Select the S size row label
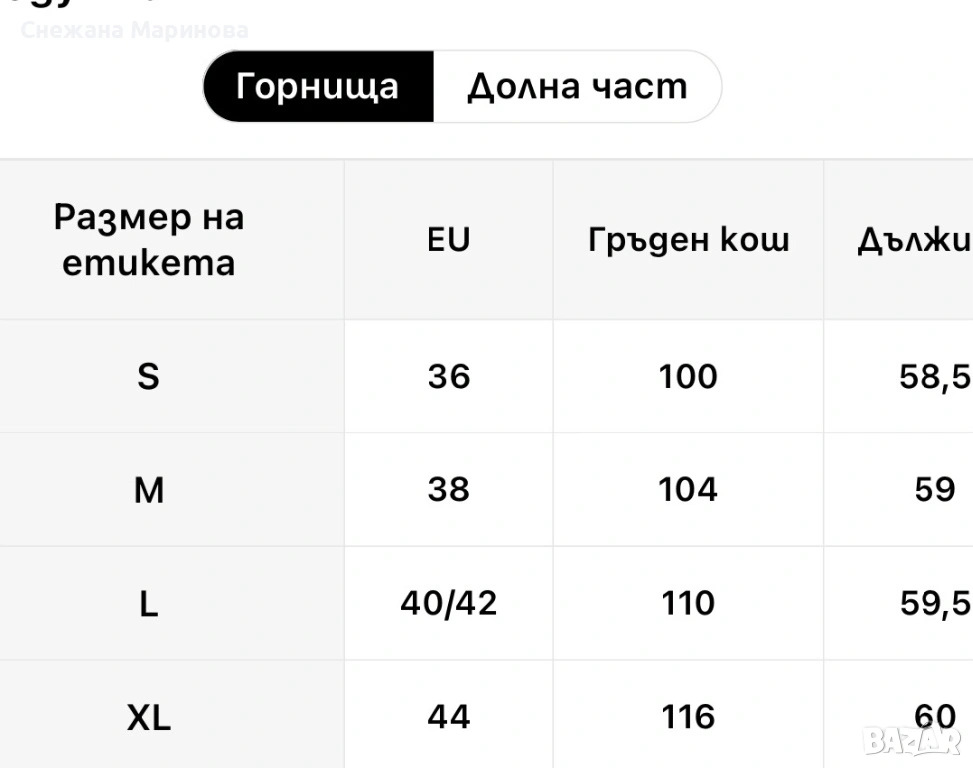Viewport: 973px width, 768px height. click(x=148, y=377)
